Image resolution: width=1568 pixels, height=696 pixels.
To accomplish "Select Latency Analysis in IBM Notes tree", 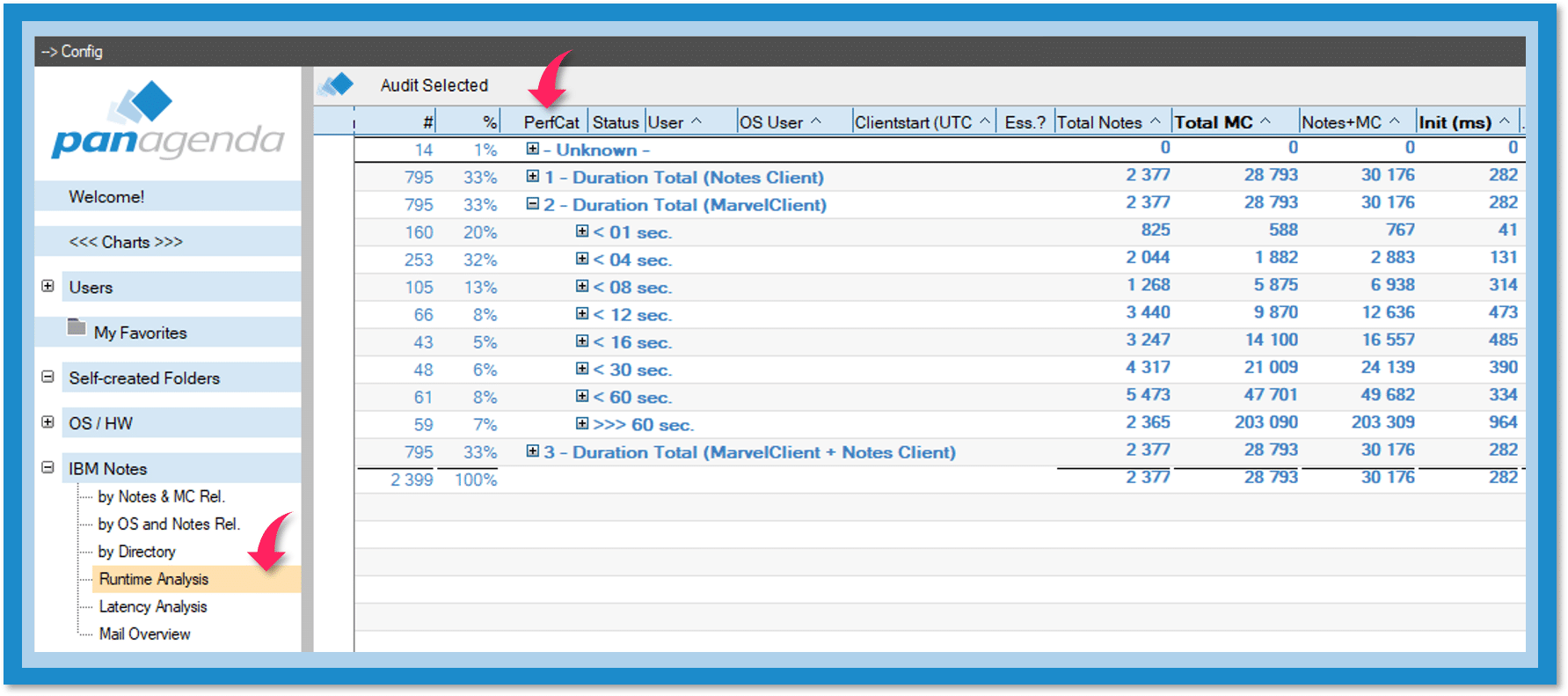I will pos(153,606).
